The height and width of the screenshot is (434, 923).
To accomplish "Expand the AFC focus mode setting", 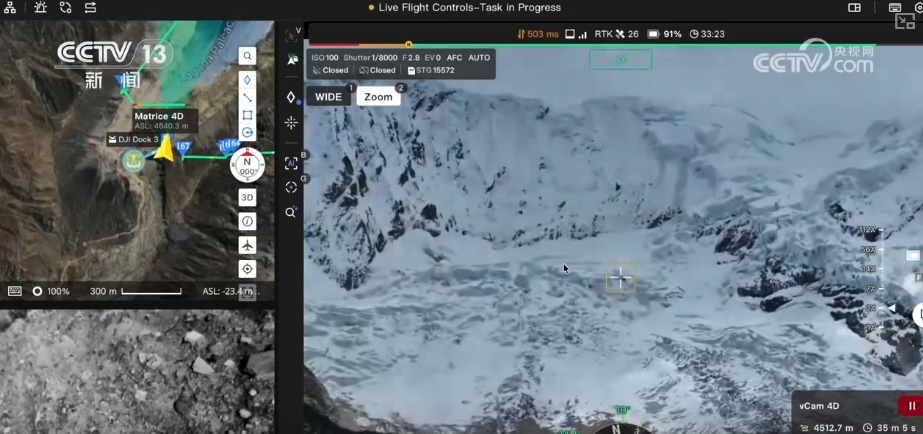I will 454,58.
